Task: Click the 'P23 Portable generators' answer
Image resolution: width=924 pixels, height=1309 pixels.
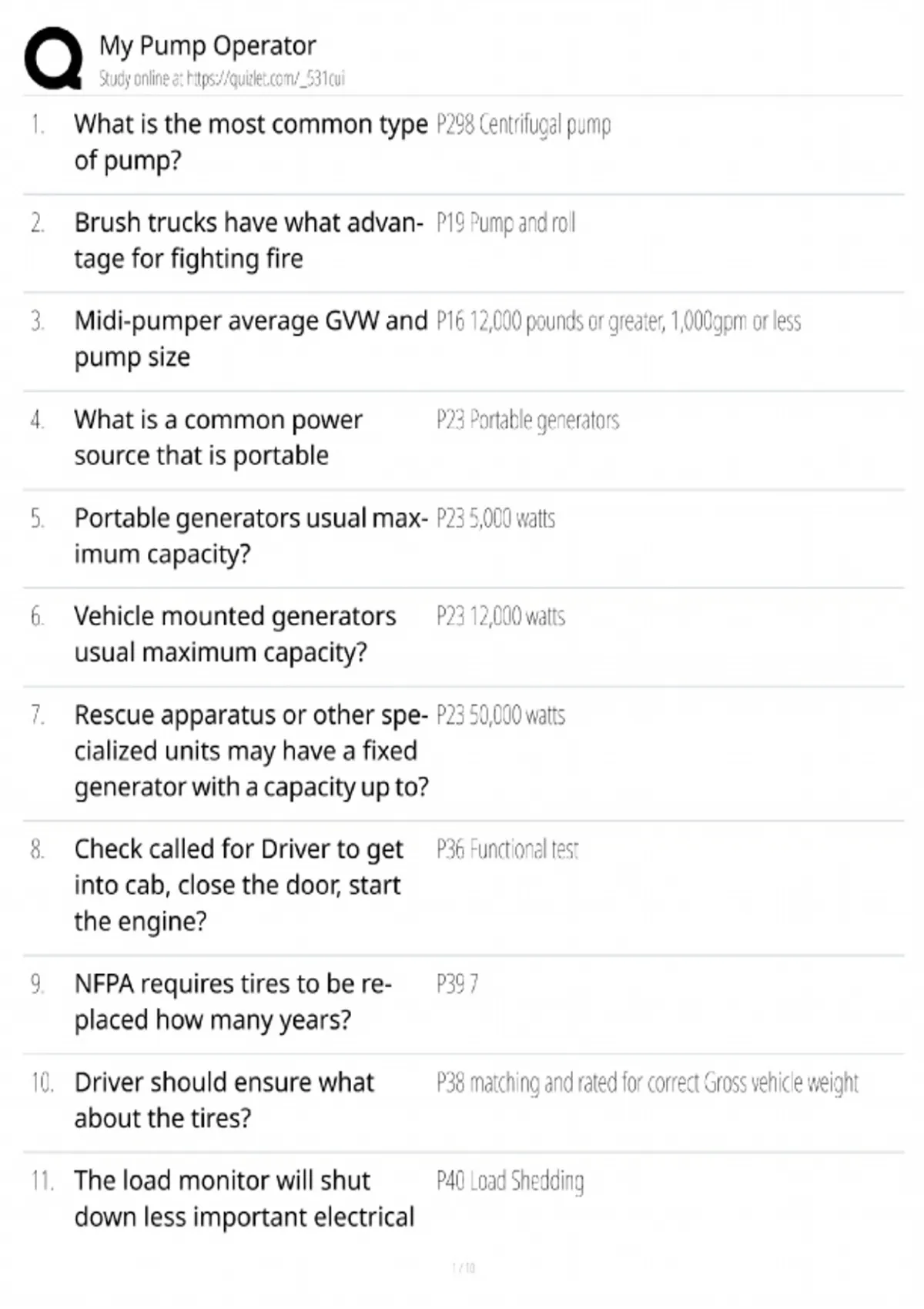Action: coord(527,420)
